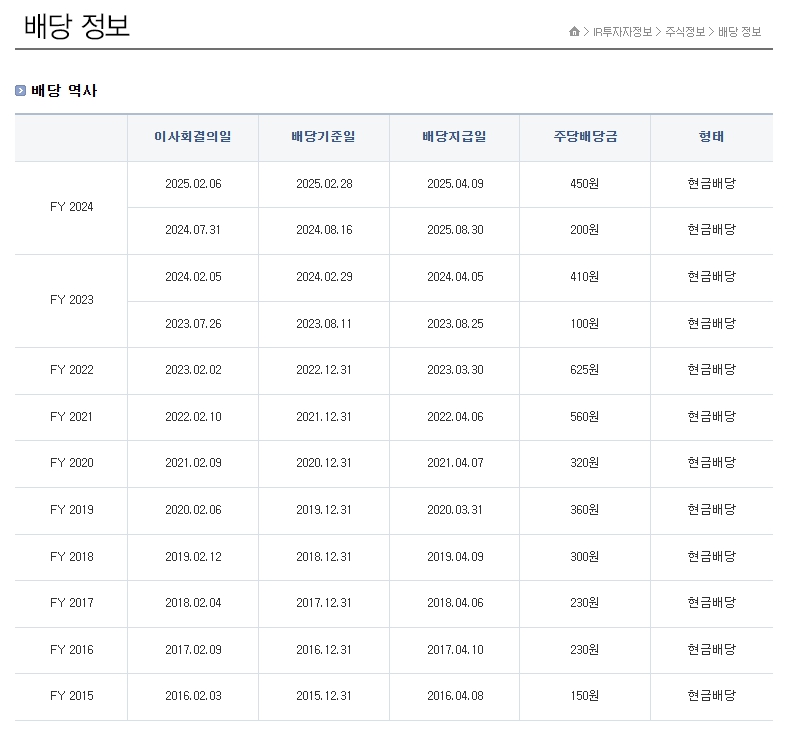This screenshot has width=788, height=735.
Task: Click board date 2023.07.26
Action: (193, 324)
